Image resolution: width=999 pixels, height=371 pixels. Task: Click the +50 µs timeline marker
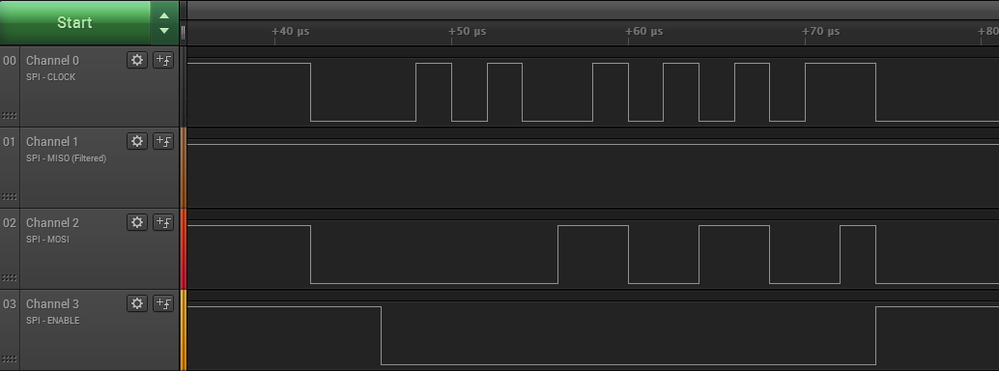(467, 31)
